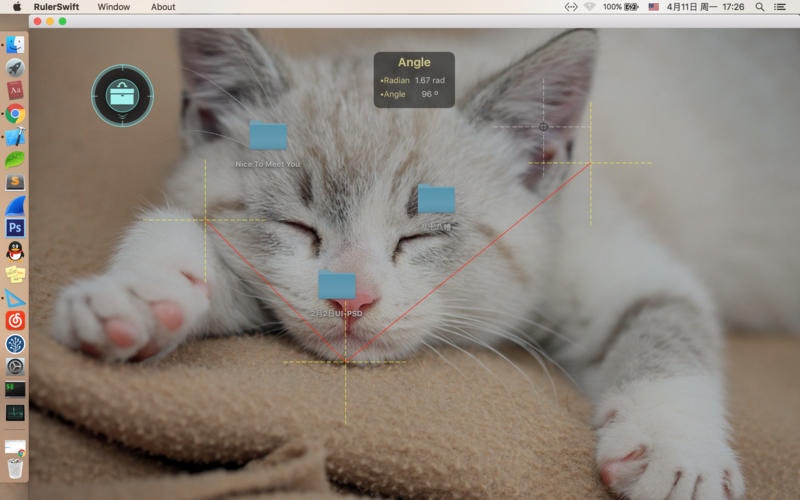Click the RulerSwift triangle ruler dock icon

(15, 298)
